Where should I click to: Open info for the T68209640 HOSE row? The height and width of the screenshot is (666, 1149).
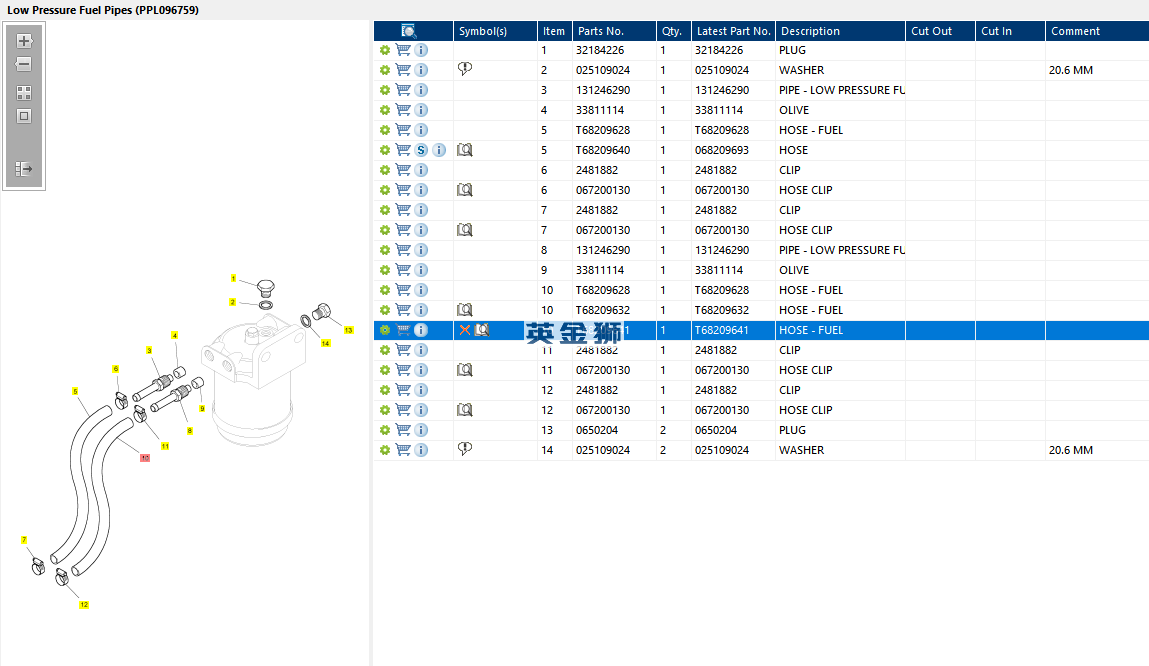coord(439,150)
